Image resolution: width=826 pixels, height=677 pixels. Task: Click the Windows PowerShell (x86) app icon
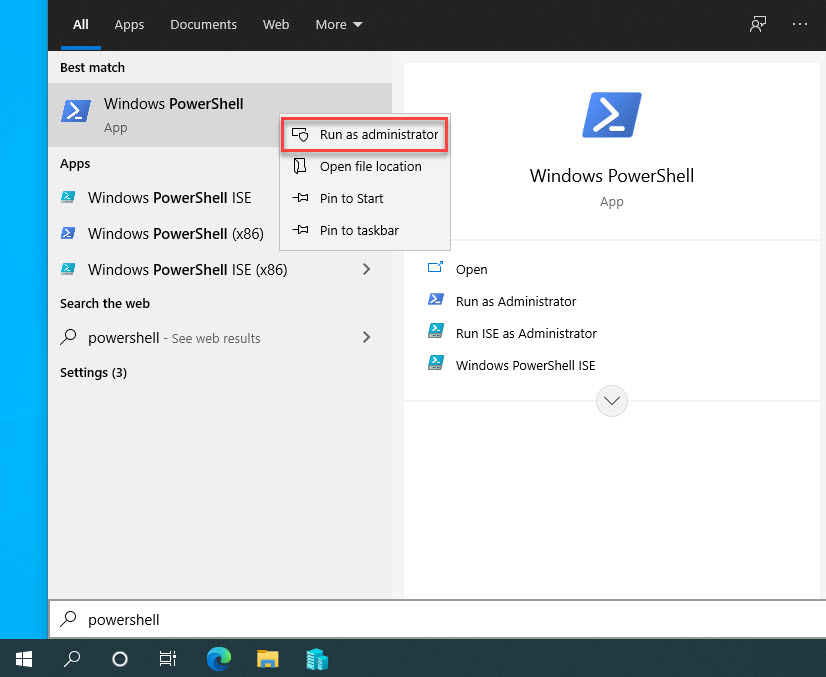click(x=68, y=233)
